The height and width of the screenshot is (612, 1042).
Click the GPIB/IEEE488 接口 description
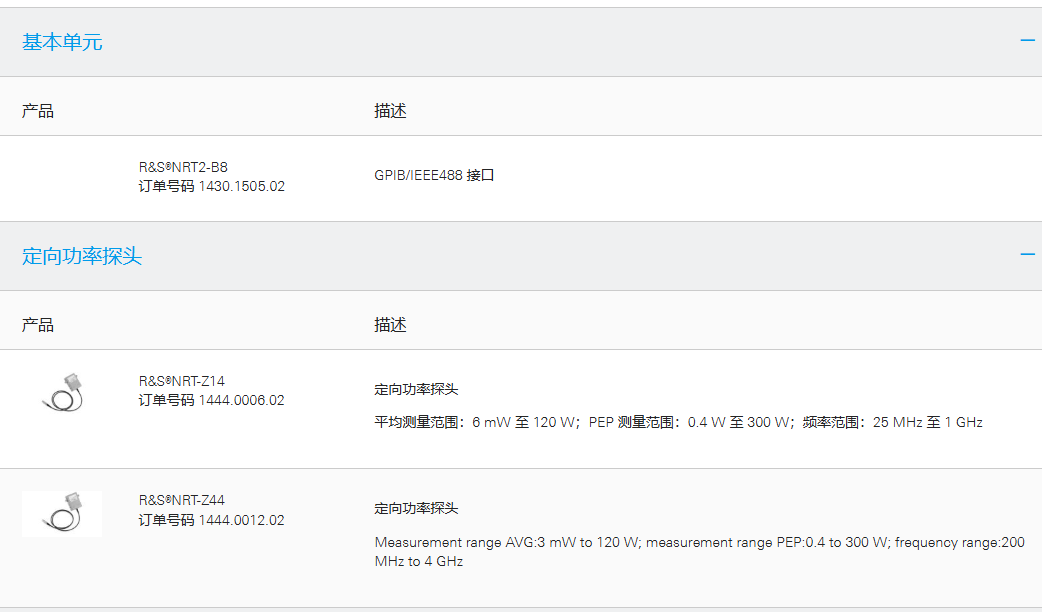point(434,175)
